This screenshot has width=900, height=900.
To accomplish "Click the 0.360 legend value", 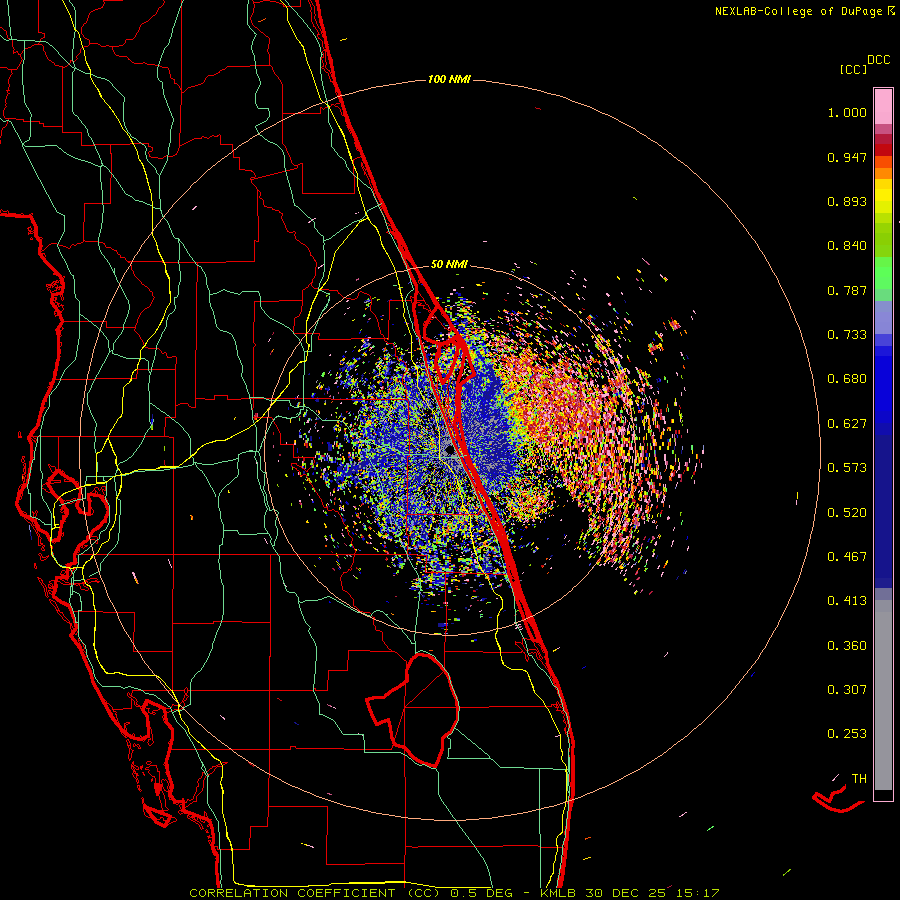I will 847,646.
